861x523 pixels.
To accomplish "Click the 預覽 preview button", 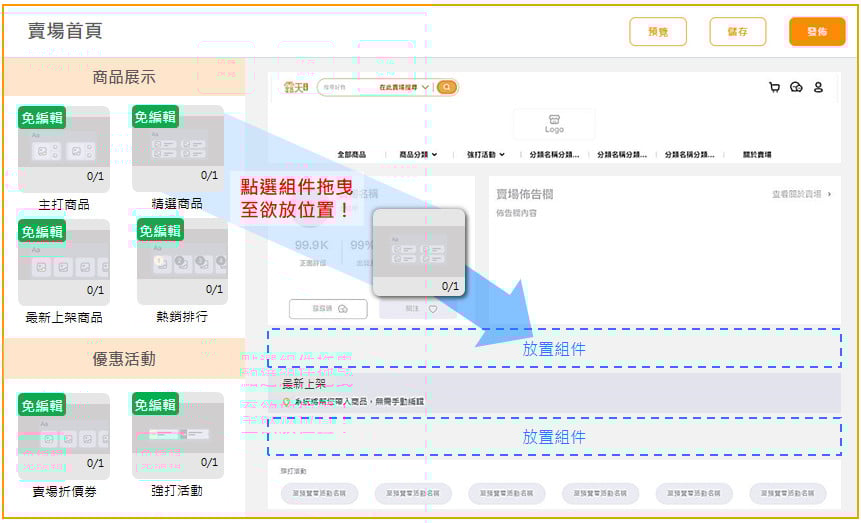I will [x=658, y=32].
